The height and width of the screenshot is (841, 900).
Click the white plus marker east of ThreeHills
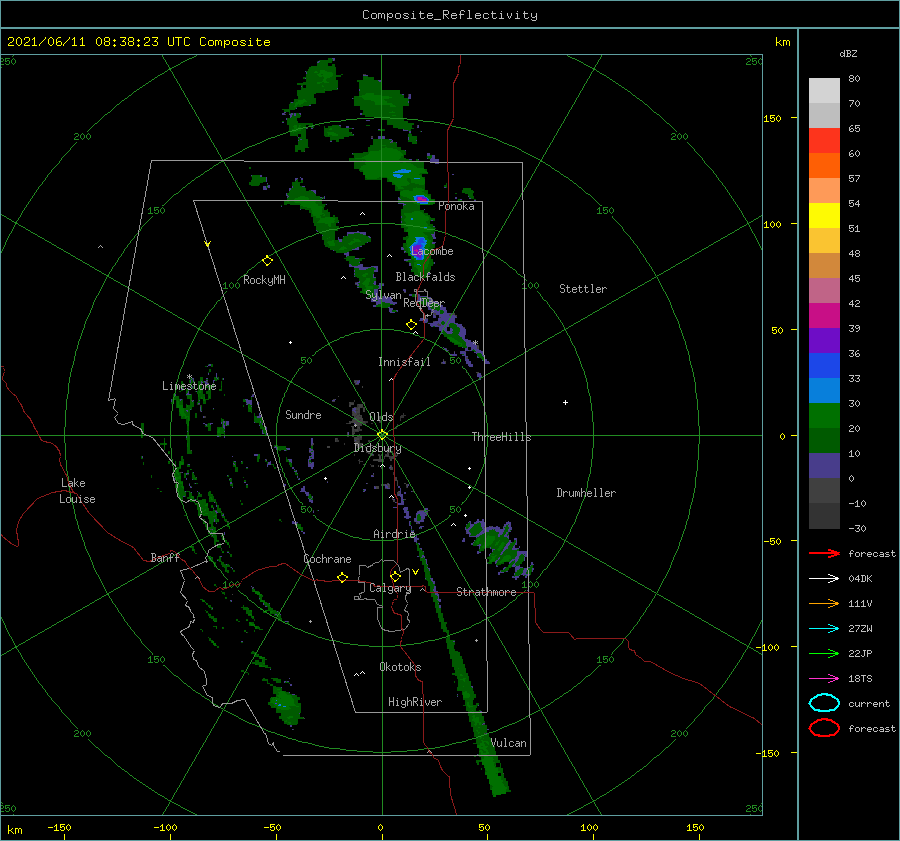pyautogui.click(x=565, y=402)
